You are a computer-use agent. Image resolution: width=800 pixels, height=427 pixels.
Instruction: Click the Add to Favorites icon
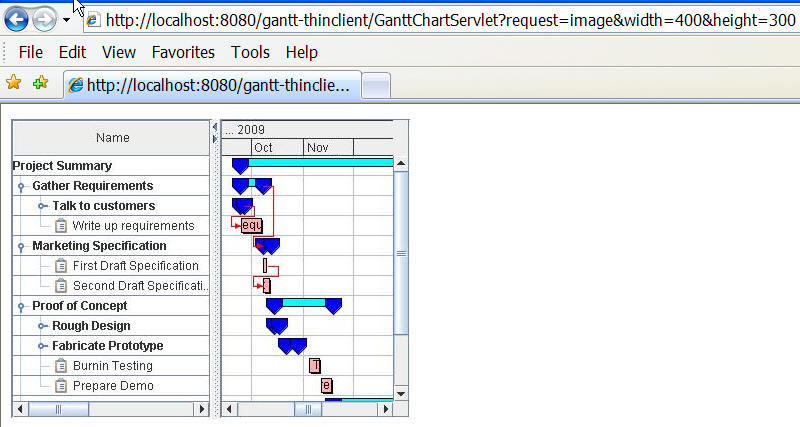[x=40, y=83]
